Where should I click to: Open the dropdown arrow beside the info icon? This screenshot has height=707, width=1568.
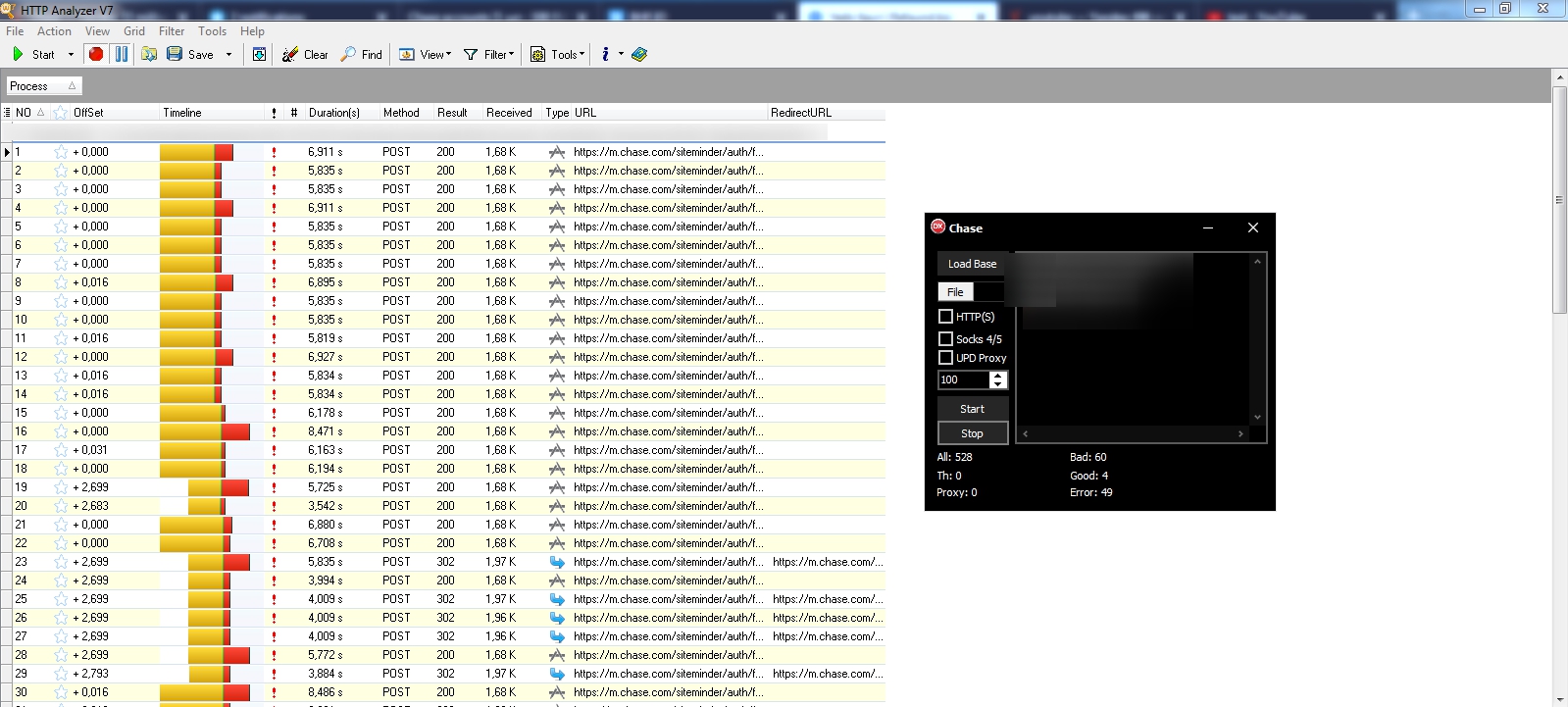tap(621, 55)
